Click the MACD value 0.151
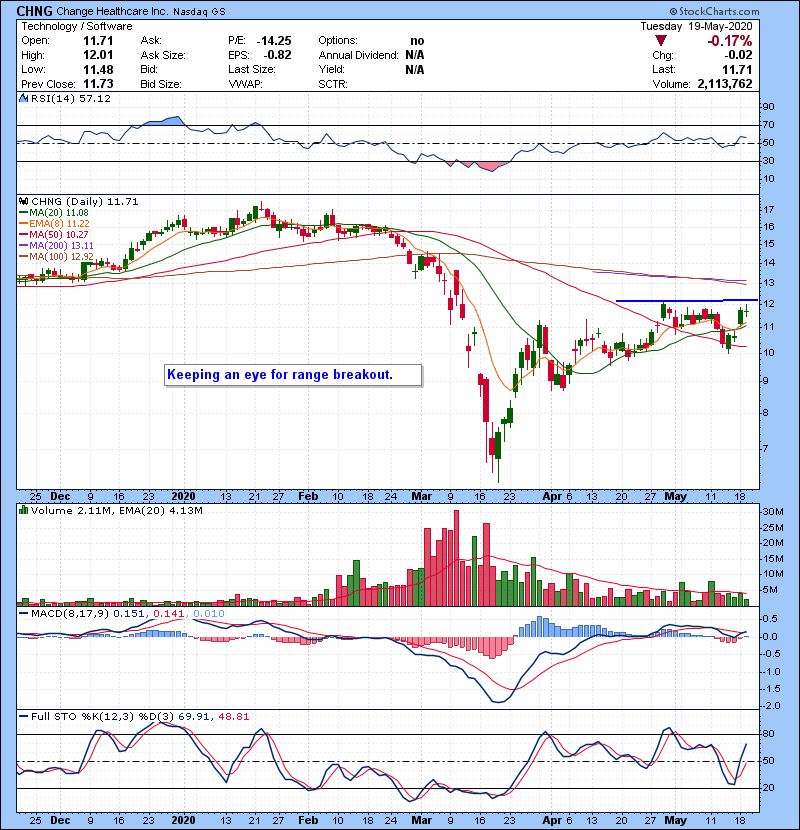 129,614
